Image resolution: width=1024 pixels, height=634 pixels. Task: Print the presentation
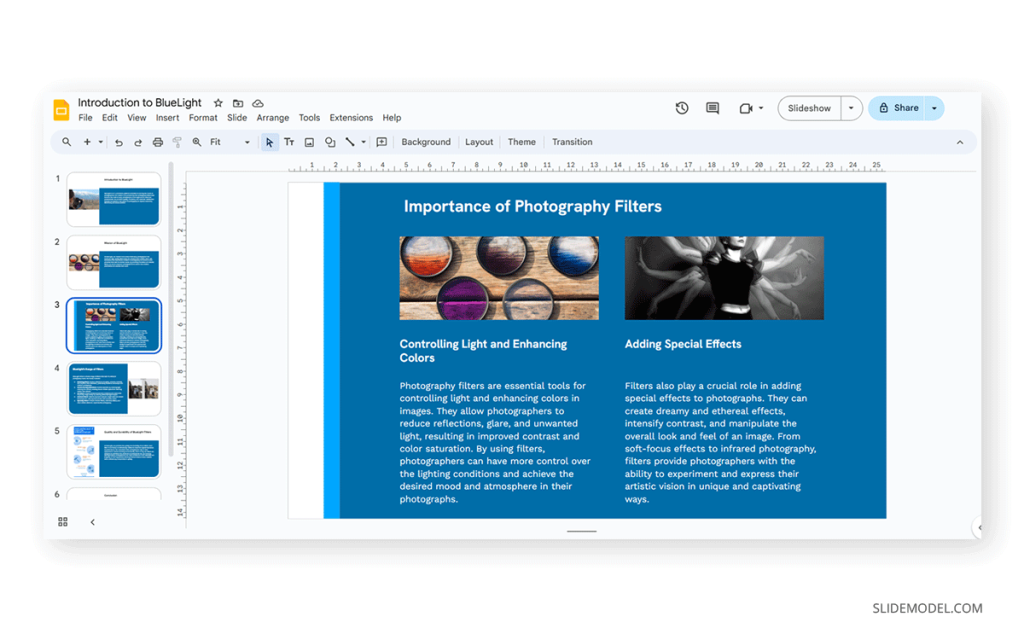click(157, 142)
